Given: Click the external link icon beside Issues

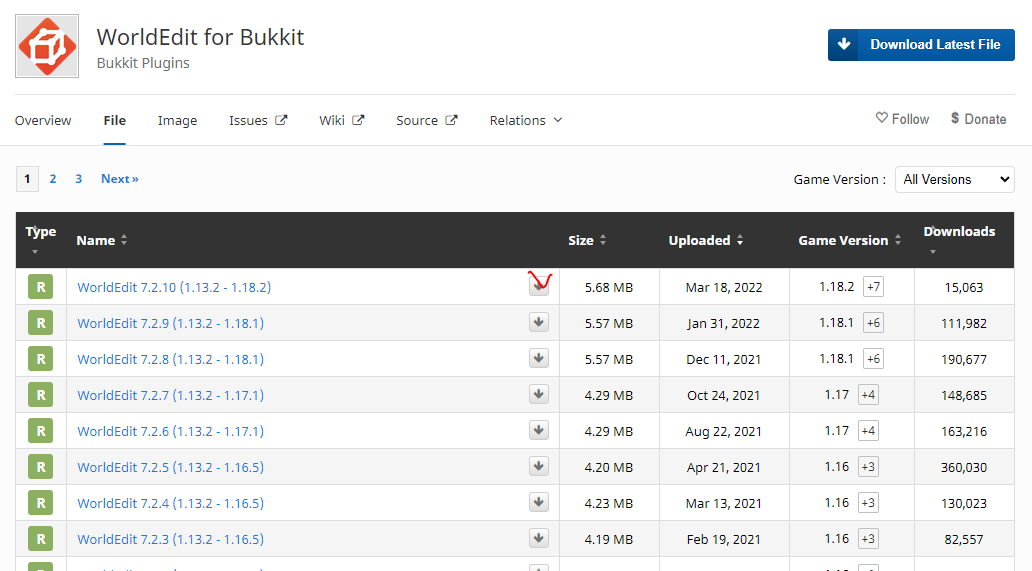Looking at the screenshot, I should (x=281, y=120).
